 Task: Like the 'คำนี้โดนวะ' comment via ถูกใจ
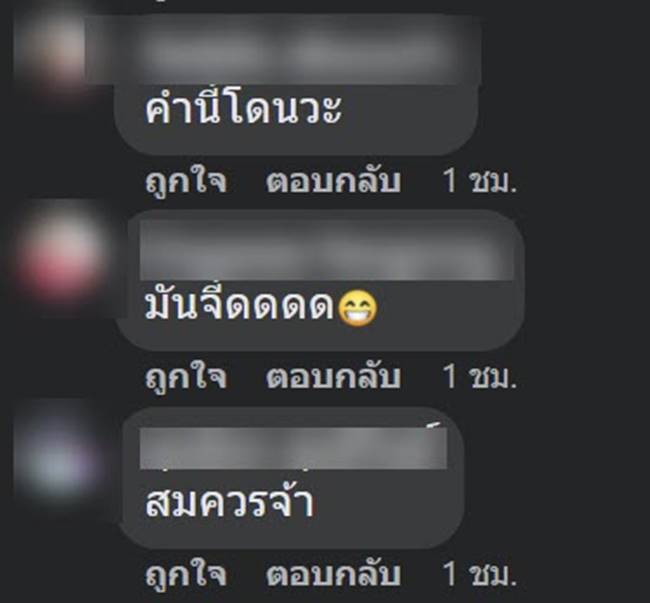pyautogui.click(x=186, y=181)
